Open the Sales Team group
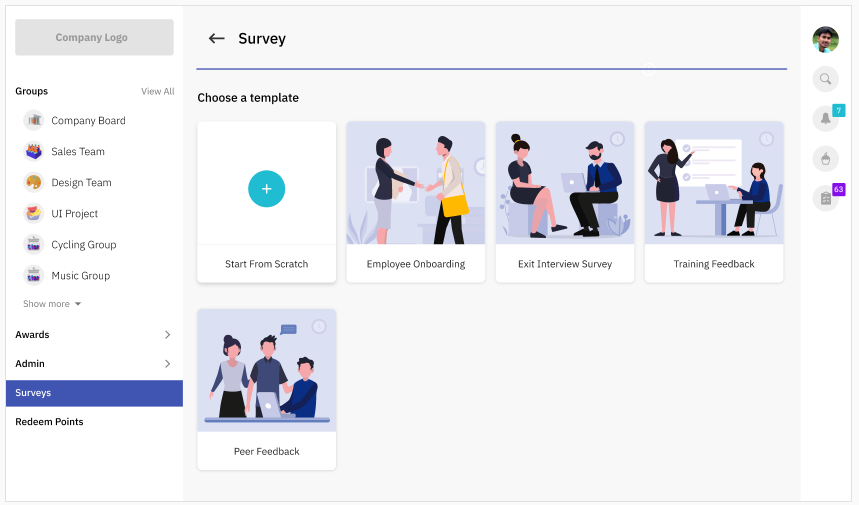 tap(78, 152)
